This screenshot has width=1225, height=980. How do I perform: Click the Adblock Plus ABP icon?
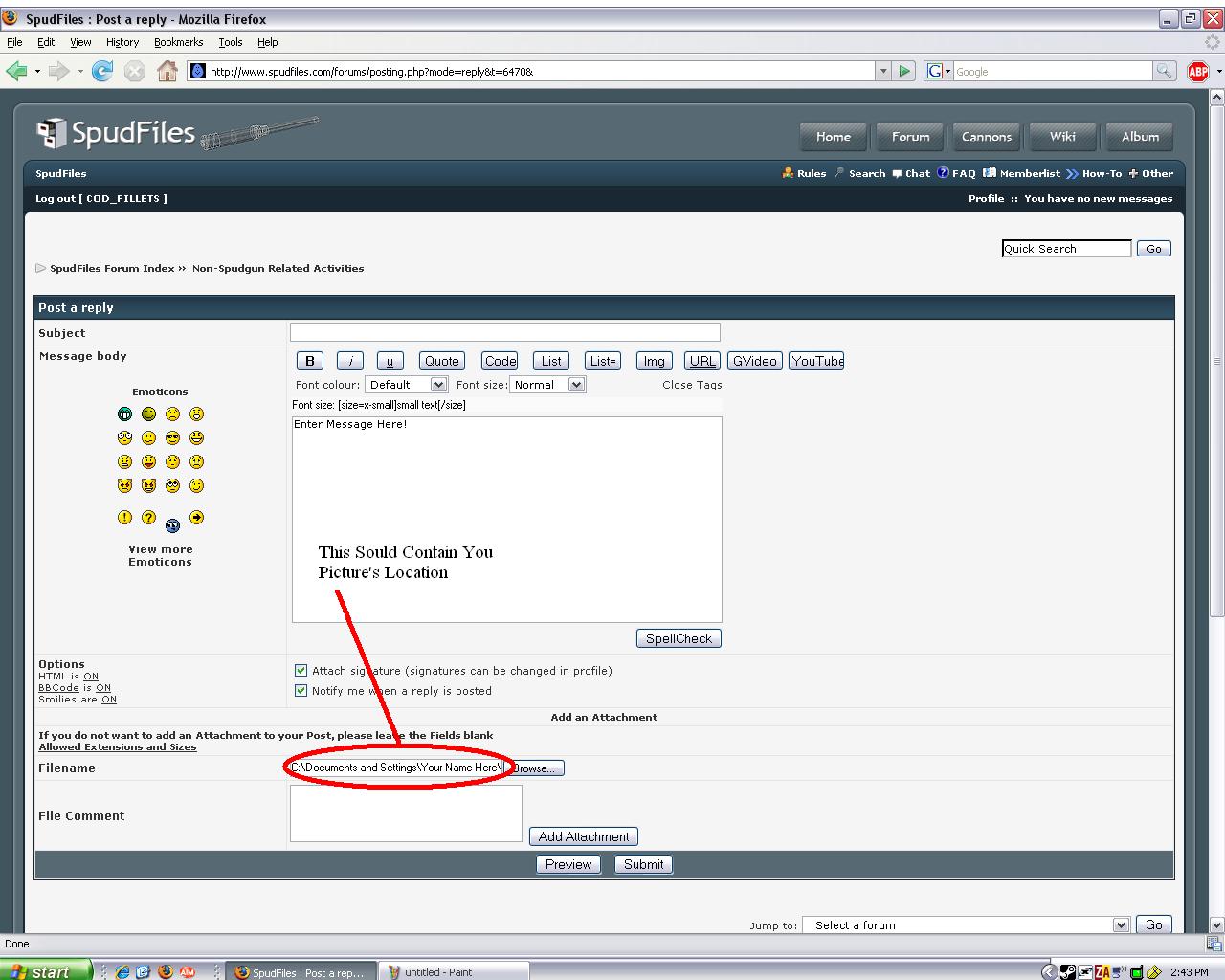tap(1197, 71)
